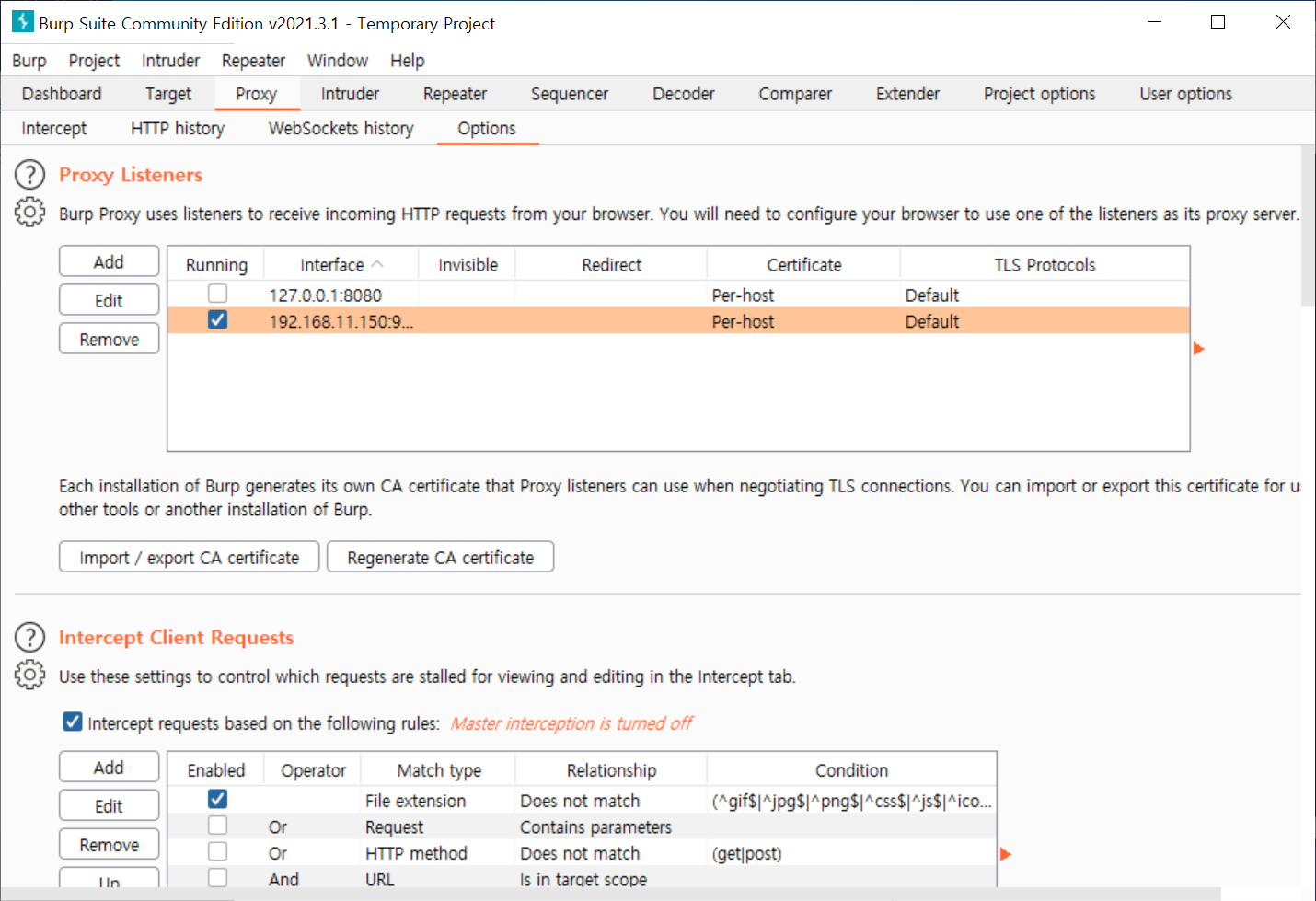This screenshot has width=1316, height=901.
Task: Open Intercept Client Requests help icon
Action: click(29, 637)
